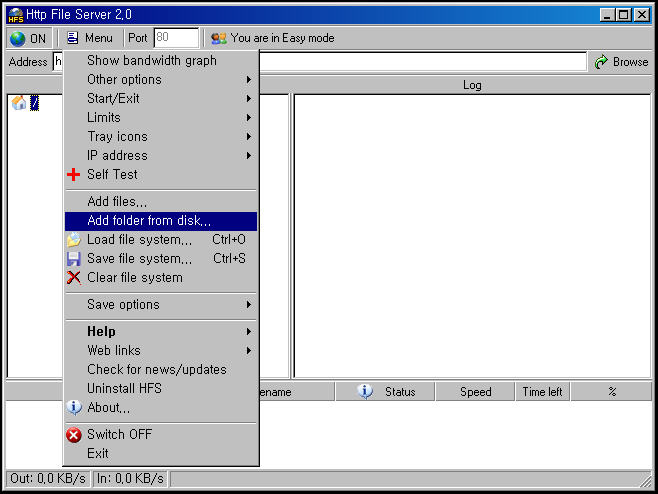This screenshot has width=658, height=494.
Task: Choose Save file system... entry
Action: (x=161, y=259)
